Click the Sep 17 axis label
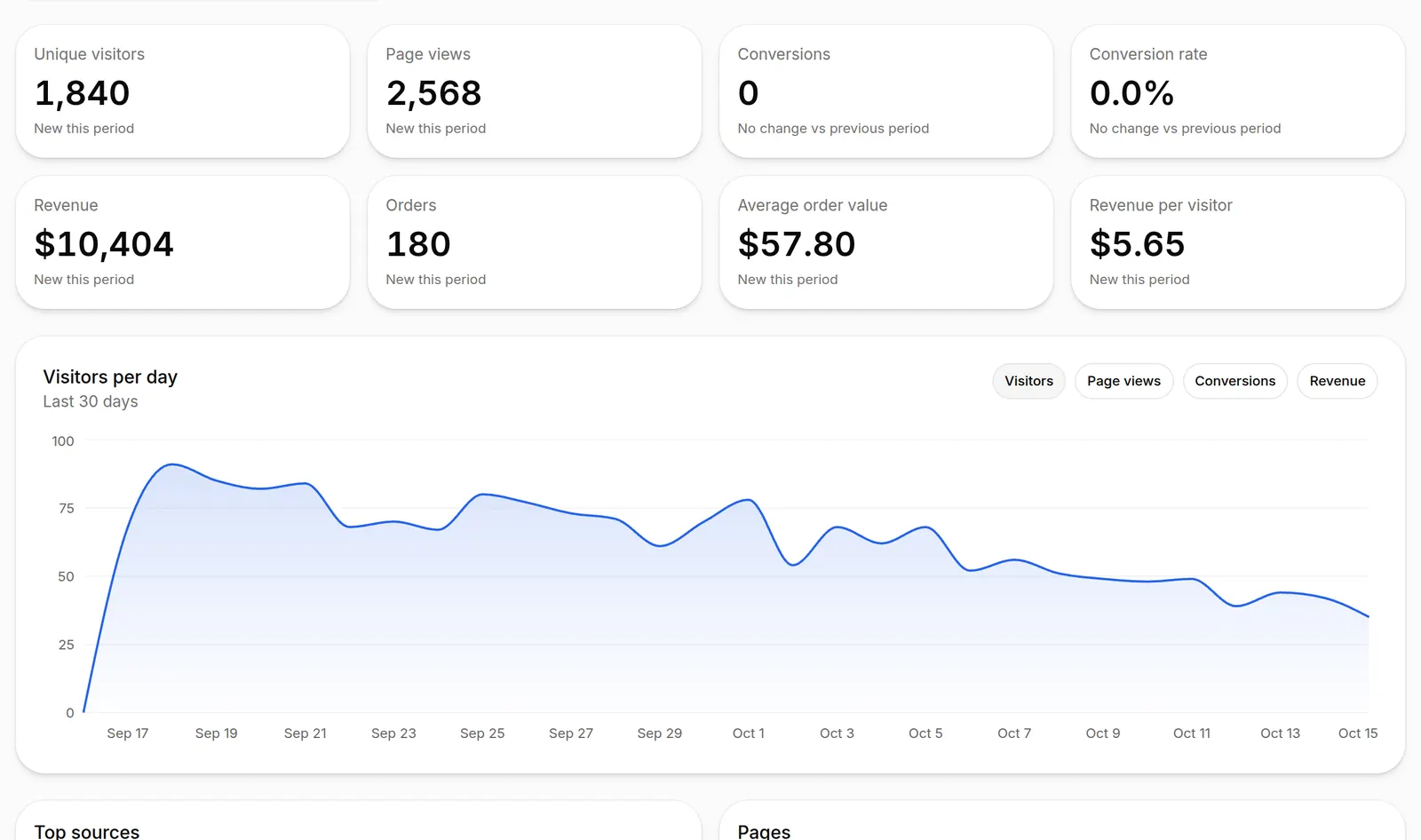Viewport: 1421px width, 840px height. pyautogui.click(x=128, y=733)
